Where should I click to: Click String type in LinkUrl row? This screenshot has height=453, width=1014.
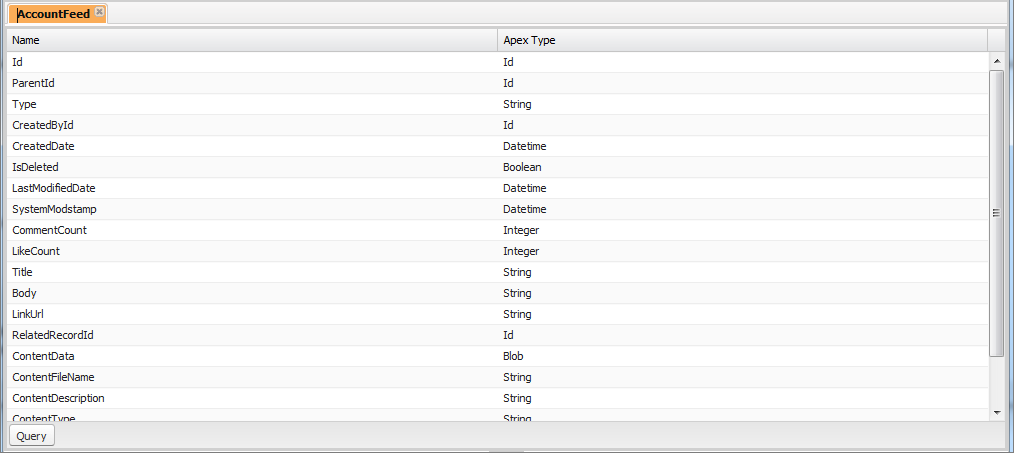pos(517,314)
